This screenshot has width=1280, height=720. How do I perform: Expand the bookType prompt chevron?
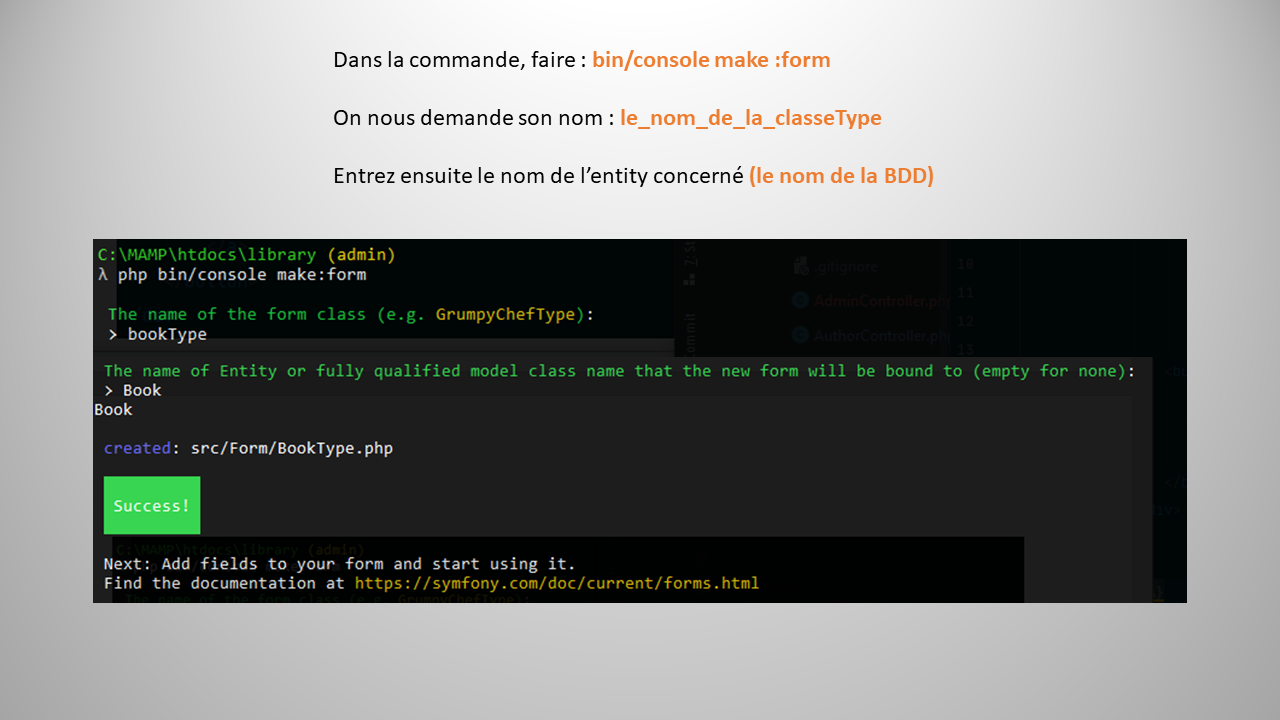click(x=113, y=334)
